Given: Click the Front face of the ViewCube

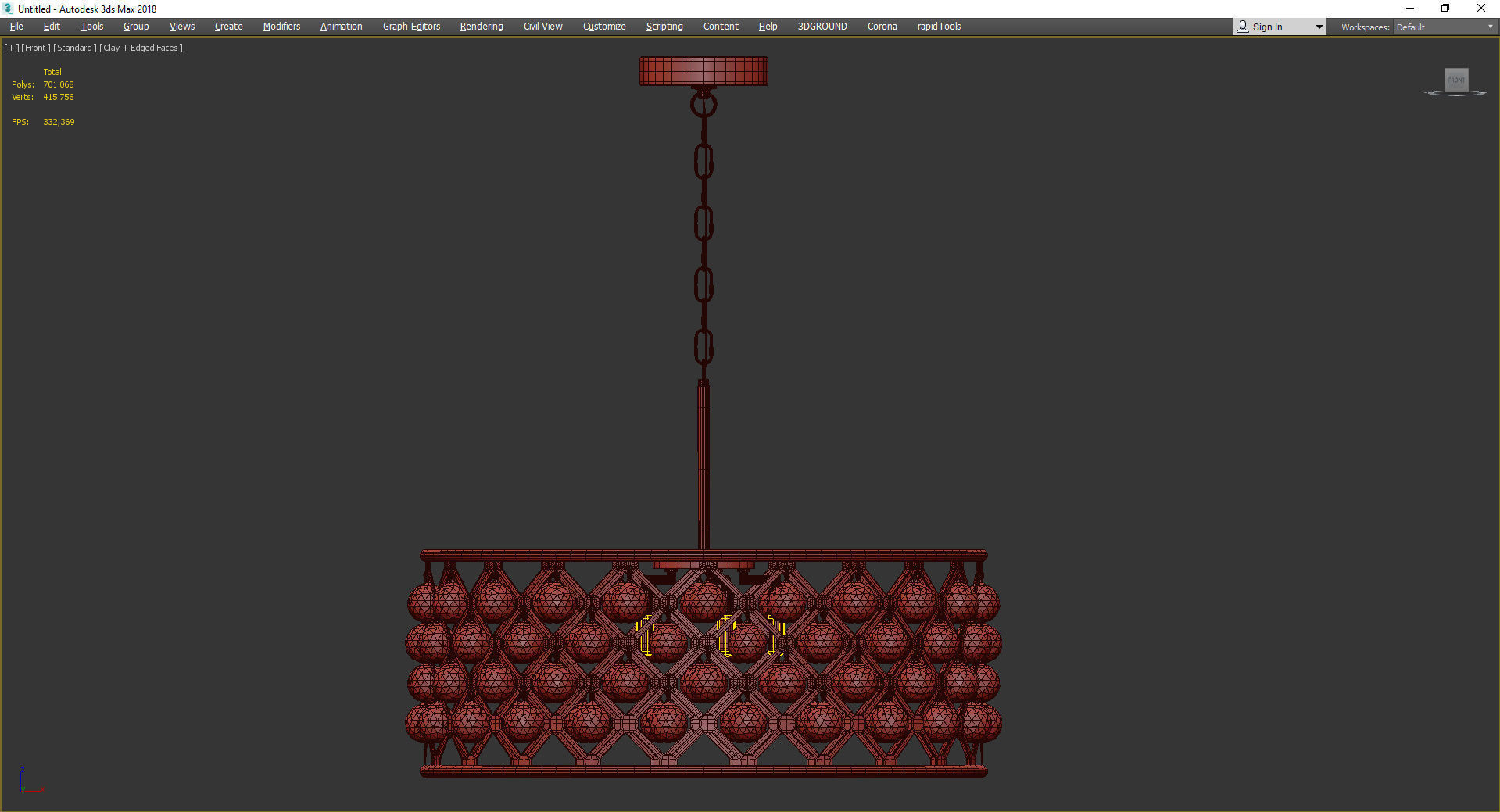Looking at the screenshot, I should [x=1456, y=80].
